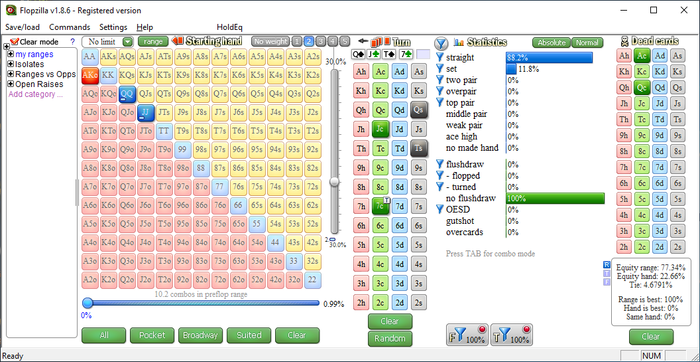Click the Statistics bar chart icon
The height and width of the screenshot is (362, 700).
point(458,42)
